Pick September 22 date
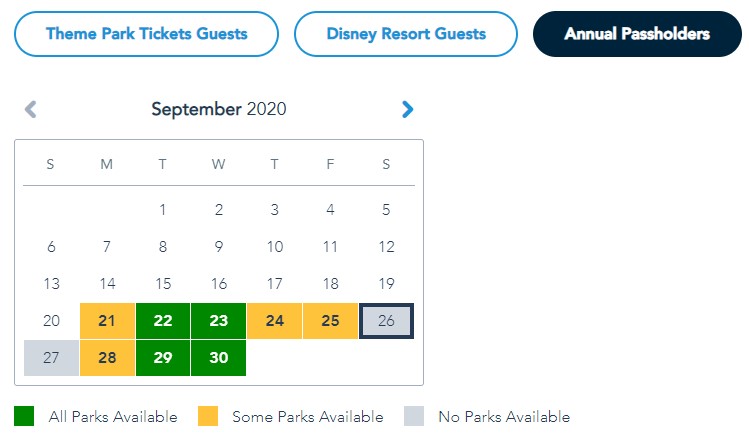Screen dimensions: 749x445 (x=163, y=321)
